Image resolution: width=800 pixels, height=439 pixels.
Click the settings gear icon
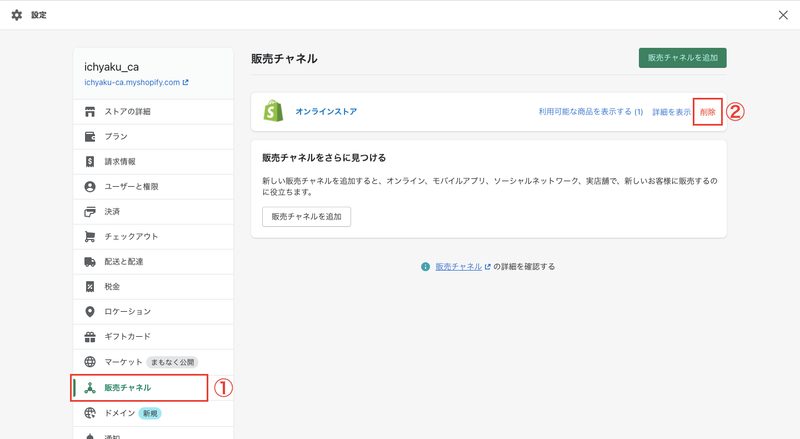[17, 15]
